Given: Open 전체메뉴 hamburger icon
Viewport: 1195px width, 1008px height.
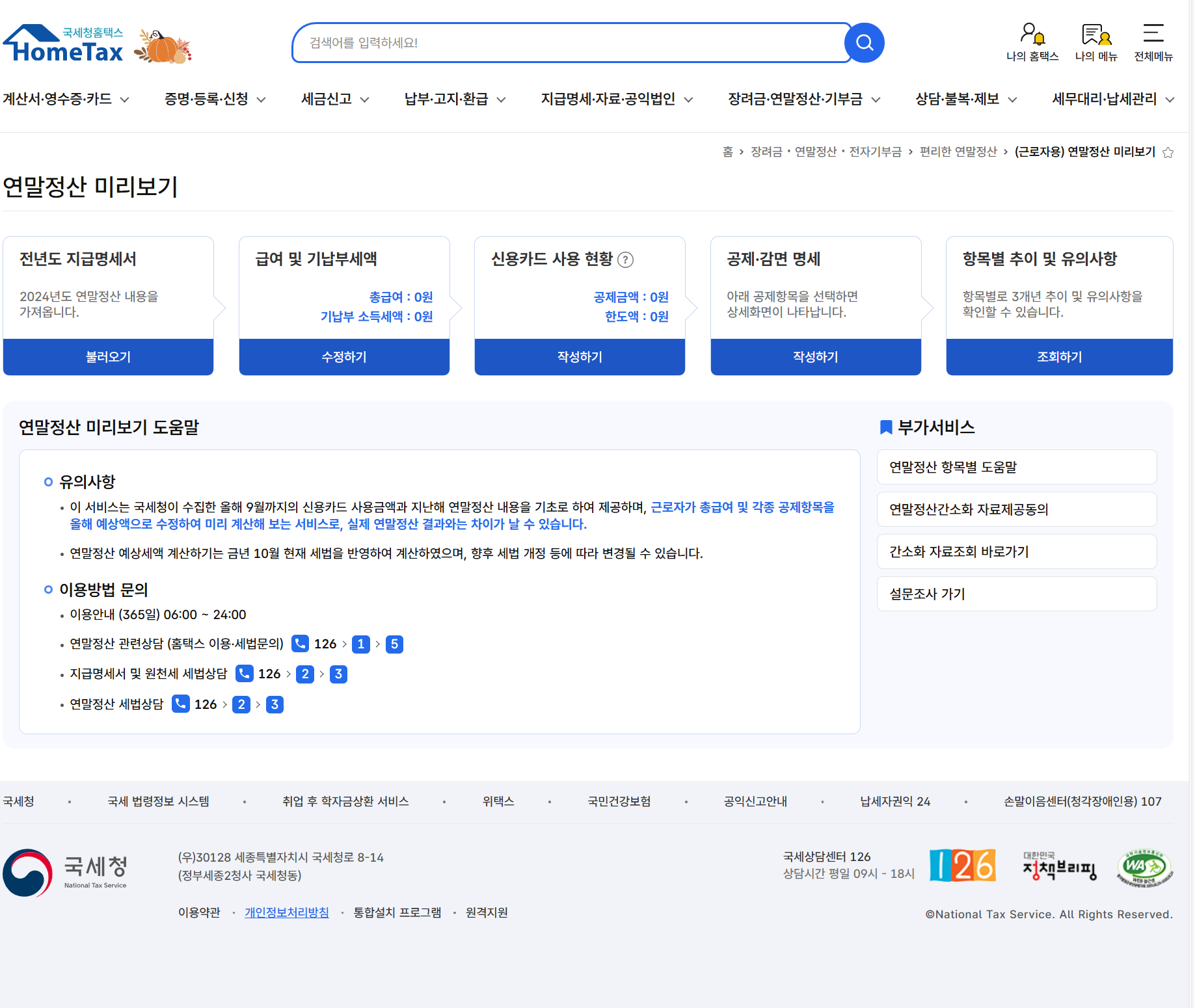Looking at the screenshot, I should 1154,36.
